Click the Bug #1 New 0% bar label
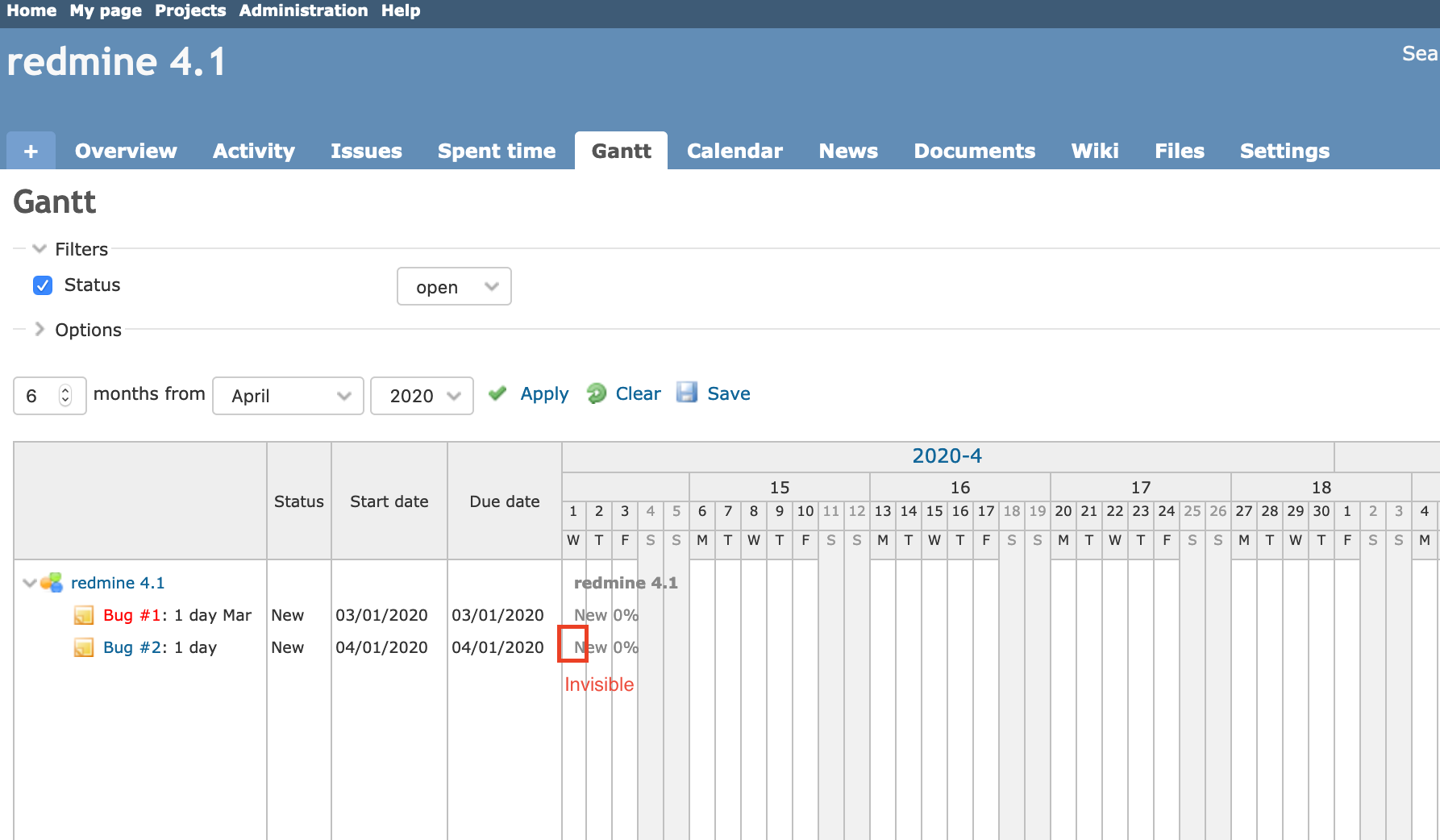Viewport: 1440px width, 840px height. (x=606, y=615)
